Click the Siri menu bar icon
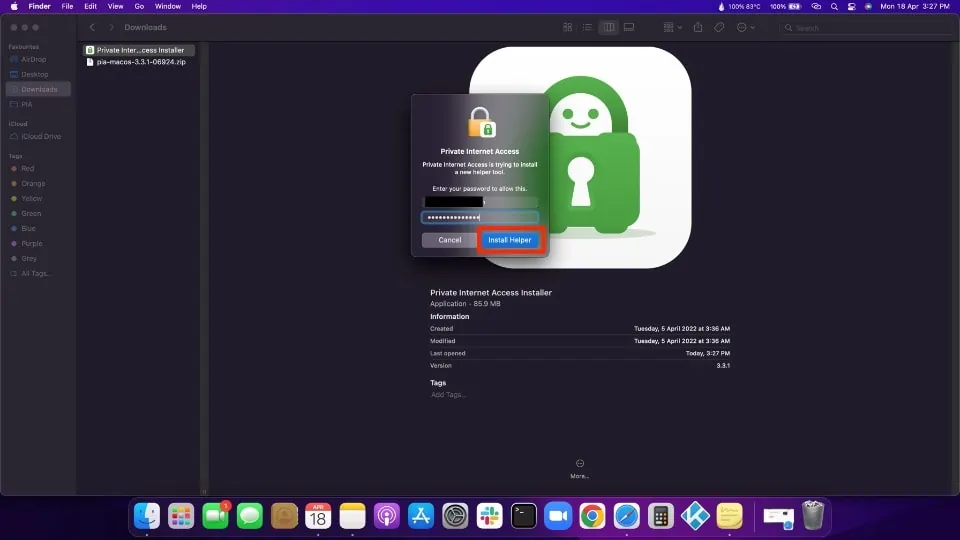Screen dimensions: 960x540 point(868,7)
